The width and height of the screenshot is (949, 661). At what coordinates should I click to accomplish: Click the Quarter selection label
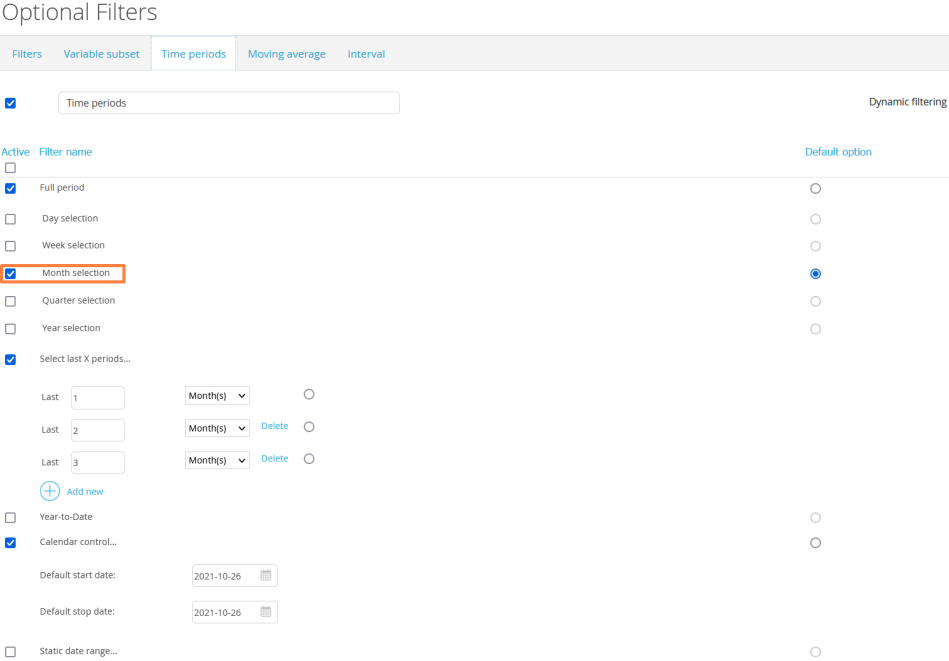point(78,300)
